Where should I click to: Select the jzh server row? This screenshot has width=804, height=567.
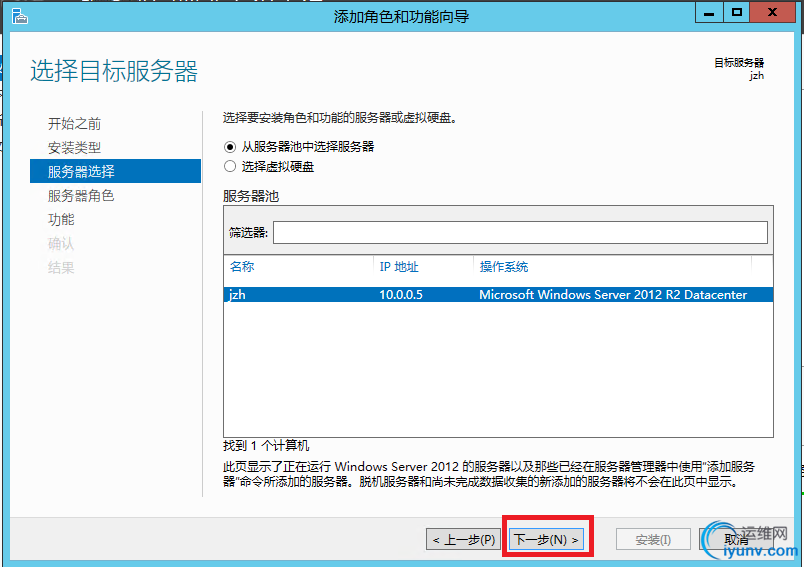coord(498,295)
